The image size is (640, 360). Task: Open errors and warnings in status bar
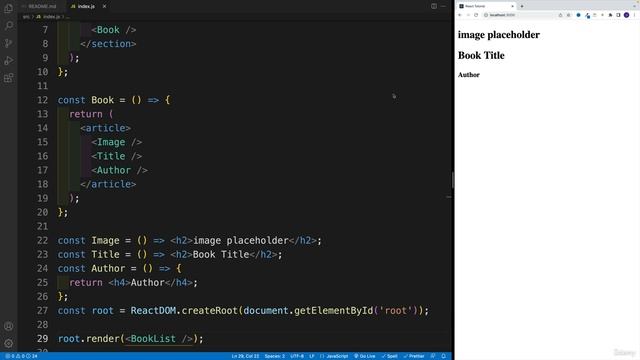(21, 356)
